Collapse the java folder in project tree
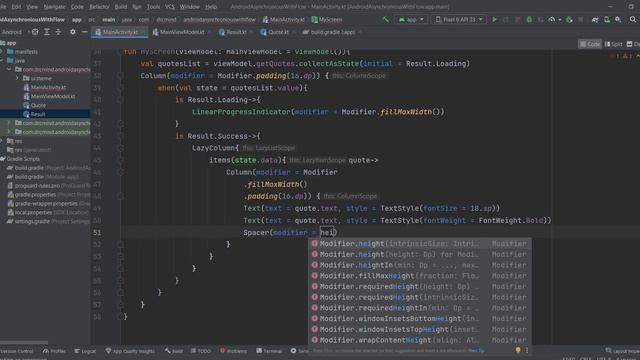The width and height of the screenshot is (640, 360). (x=2, y=60)
